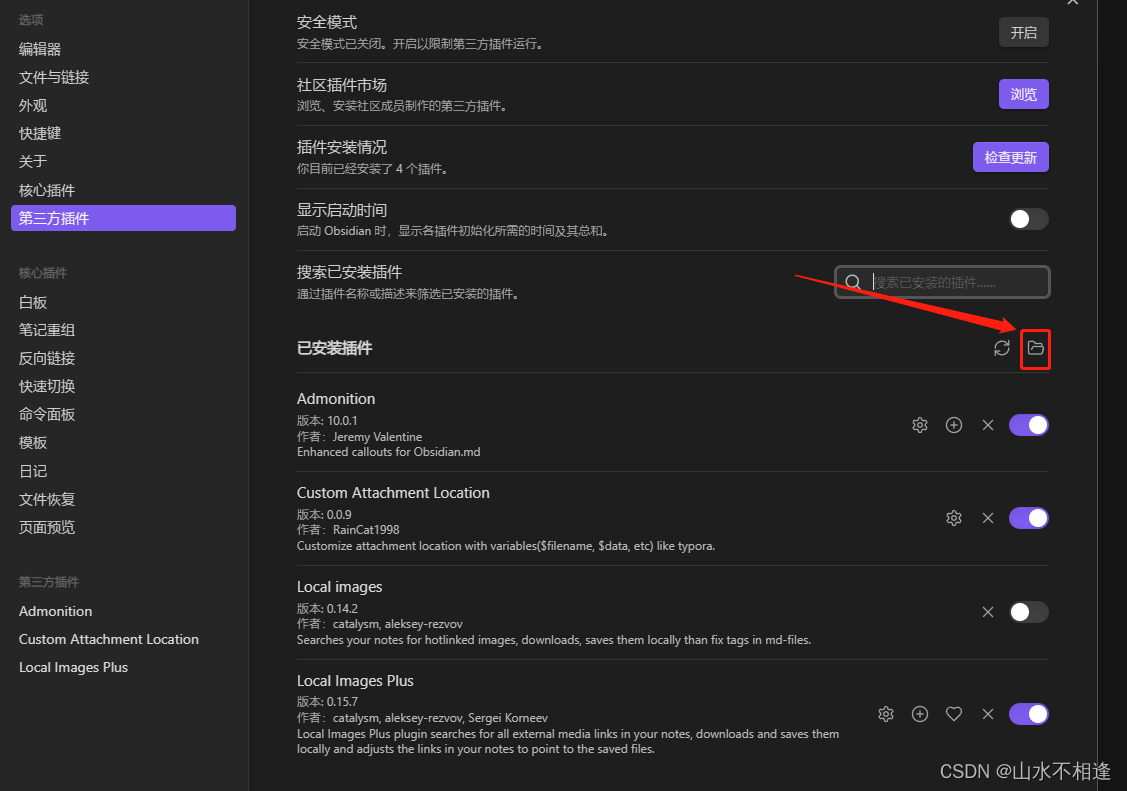Viewport: 1127px width, 791px height.
Task: Select 快捷键 in the options sidebar
Action: pyautogui.click(x=39, y=133)
